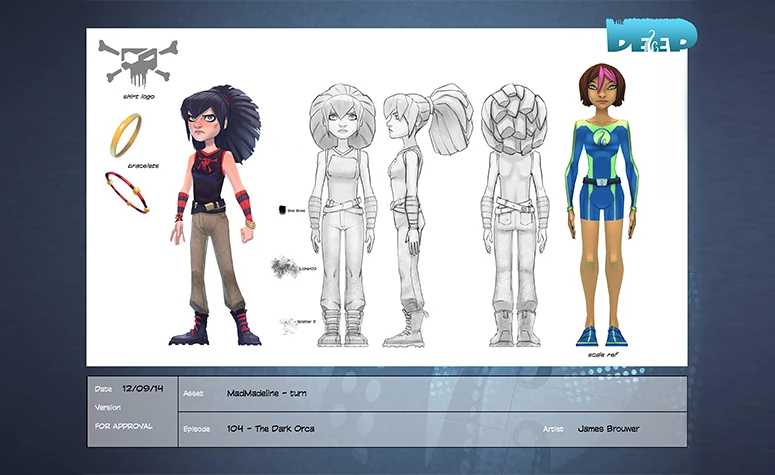Click the skull and crossbones shirt logo

pos(138,63)
